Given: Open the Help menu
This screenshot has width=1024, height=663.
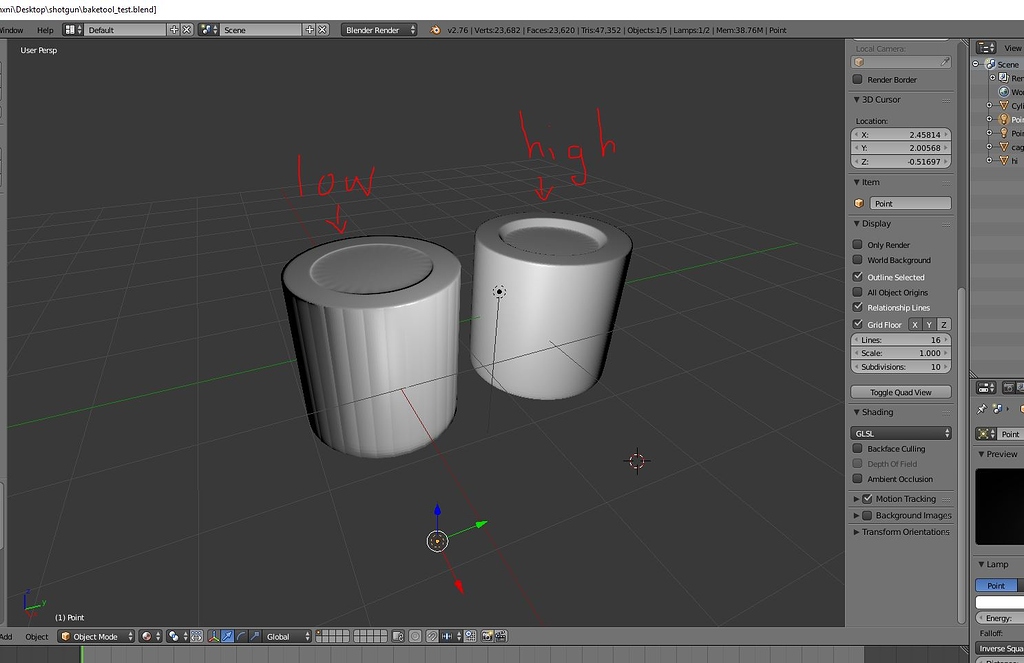Looking at the screenshot, I should click(x=44, y=30).
